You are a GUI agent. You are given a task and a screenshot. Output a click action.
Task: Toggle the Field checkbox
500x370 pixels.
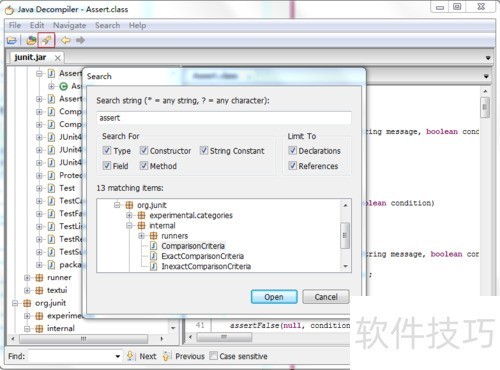point(107,165)
